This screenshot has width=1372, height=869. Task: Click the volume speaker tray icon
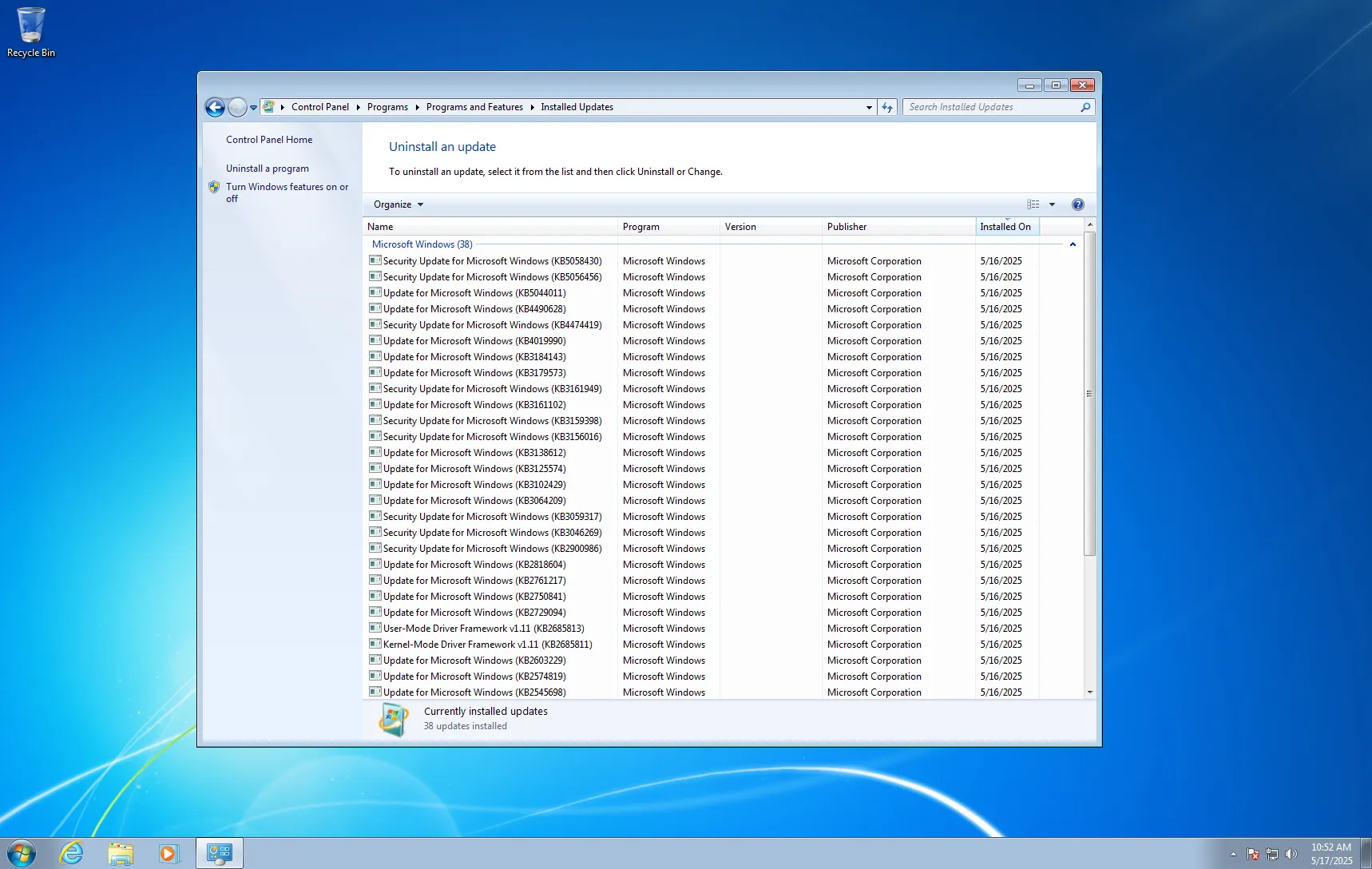click(1291, 854)
